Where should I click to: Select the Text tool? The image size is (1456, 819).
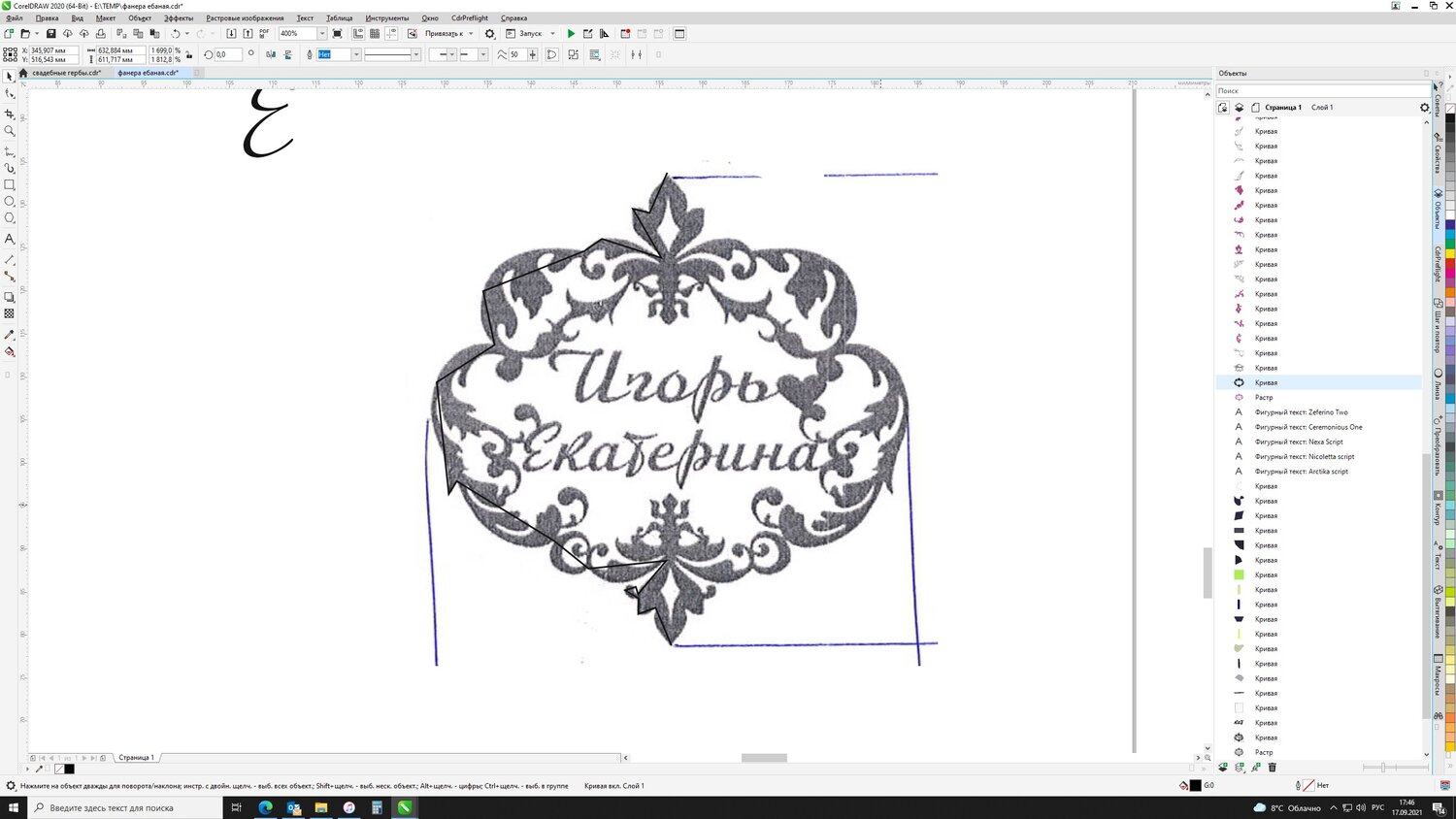click(x=10, y=239)
